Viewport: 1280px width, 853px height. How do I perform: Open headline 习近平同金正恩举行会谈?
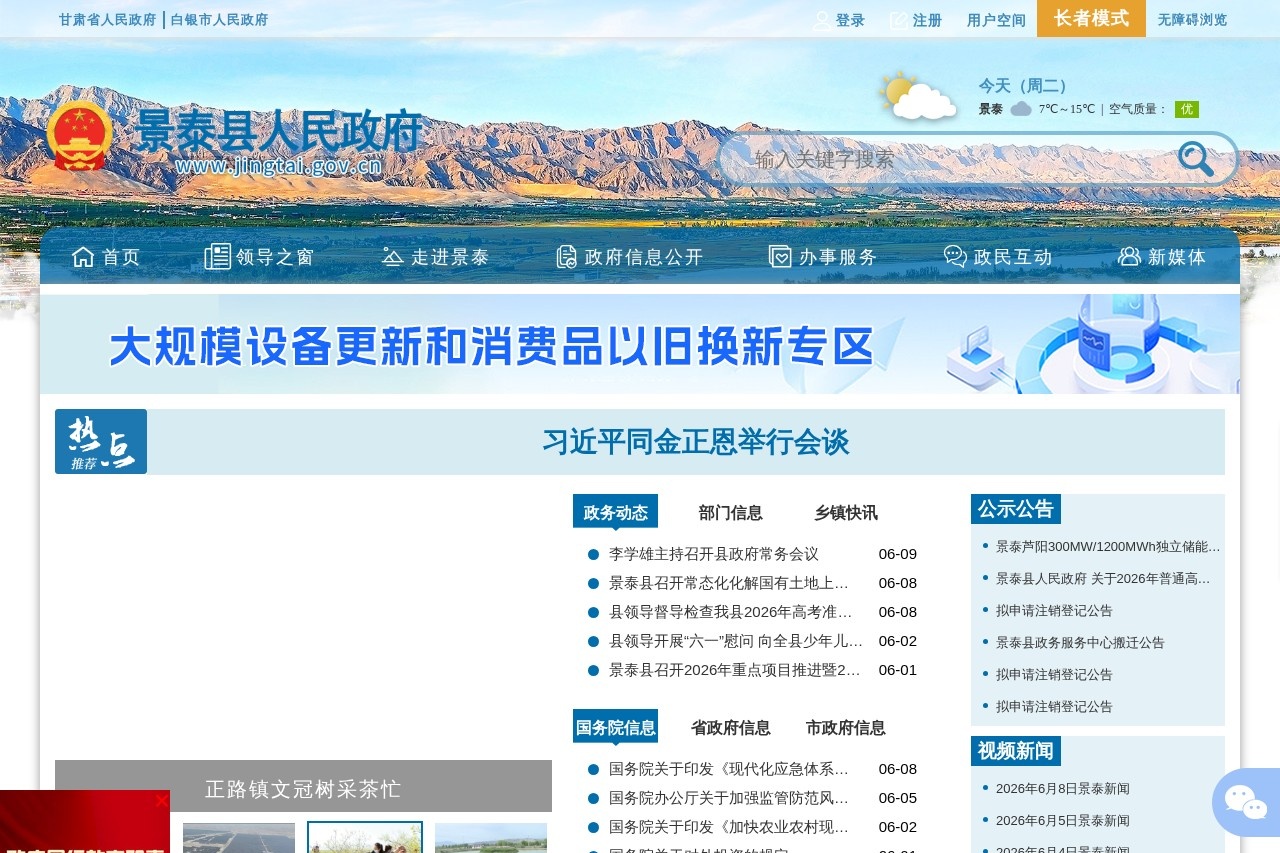(696, 442)
